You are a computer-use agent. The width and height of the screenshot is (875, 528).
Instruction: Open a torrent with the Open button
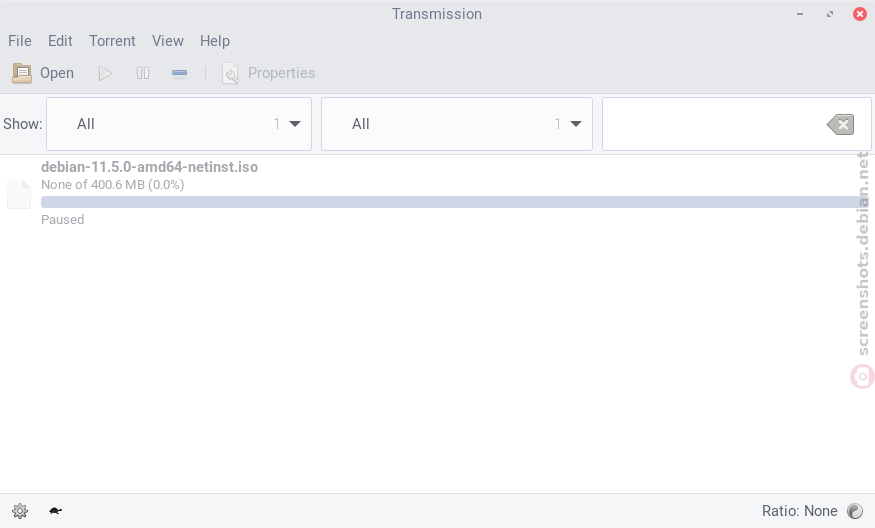pos(43,73)
